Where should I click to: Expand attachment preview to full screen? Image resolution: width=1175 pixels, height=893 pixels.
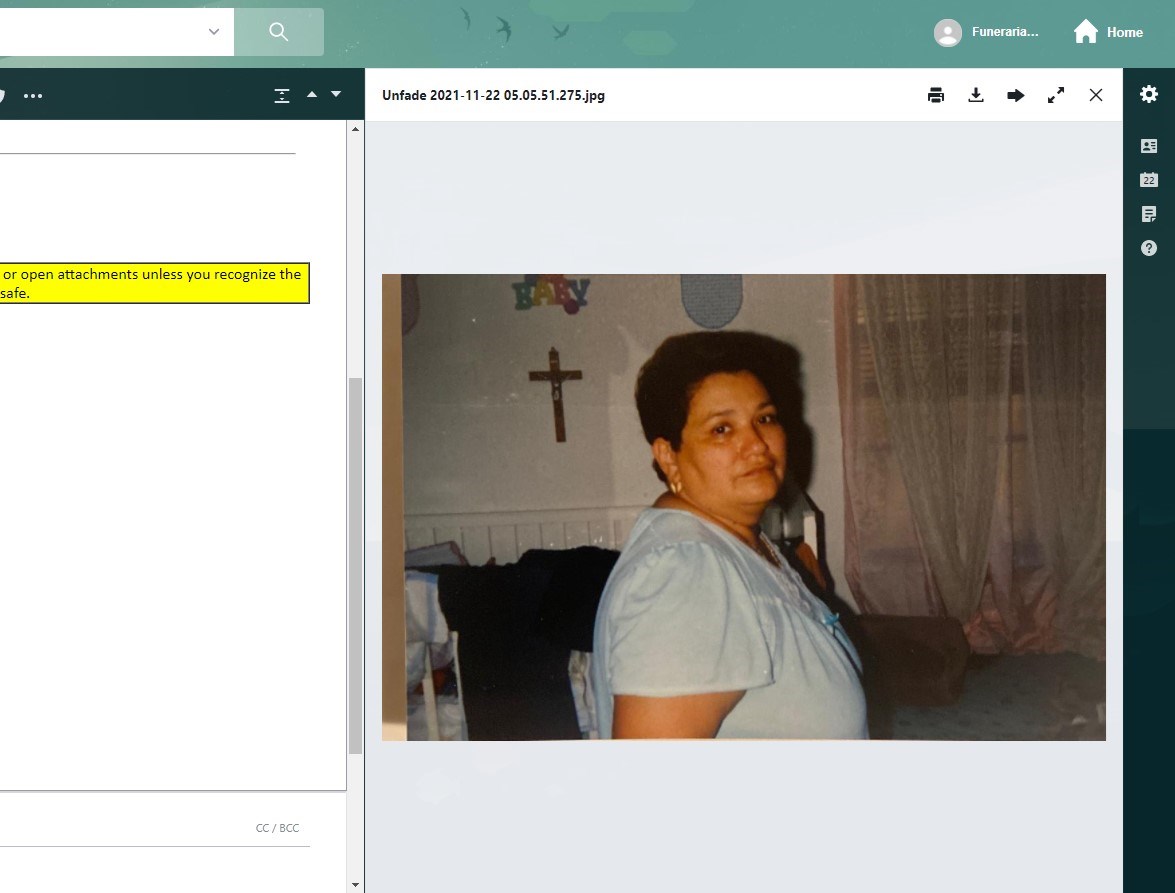[1056, 95]
